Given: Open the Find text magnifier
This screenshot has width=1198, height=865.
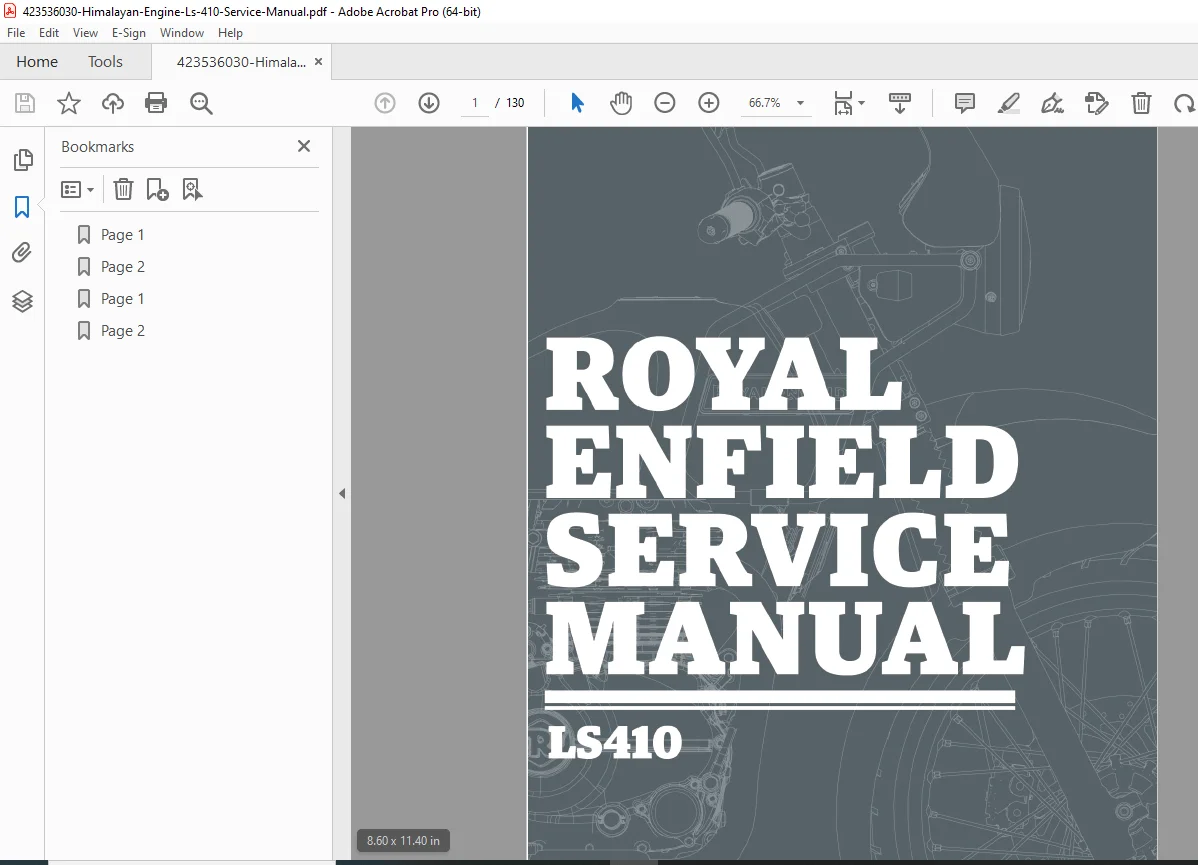Looking at the screenshot, I should (201, 103).
